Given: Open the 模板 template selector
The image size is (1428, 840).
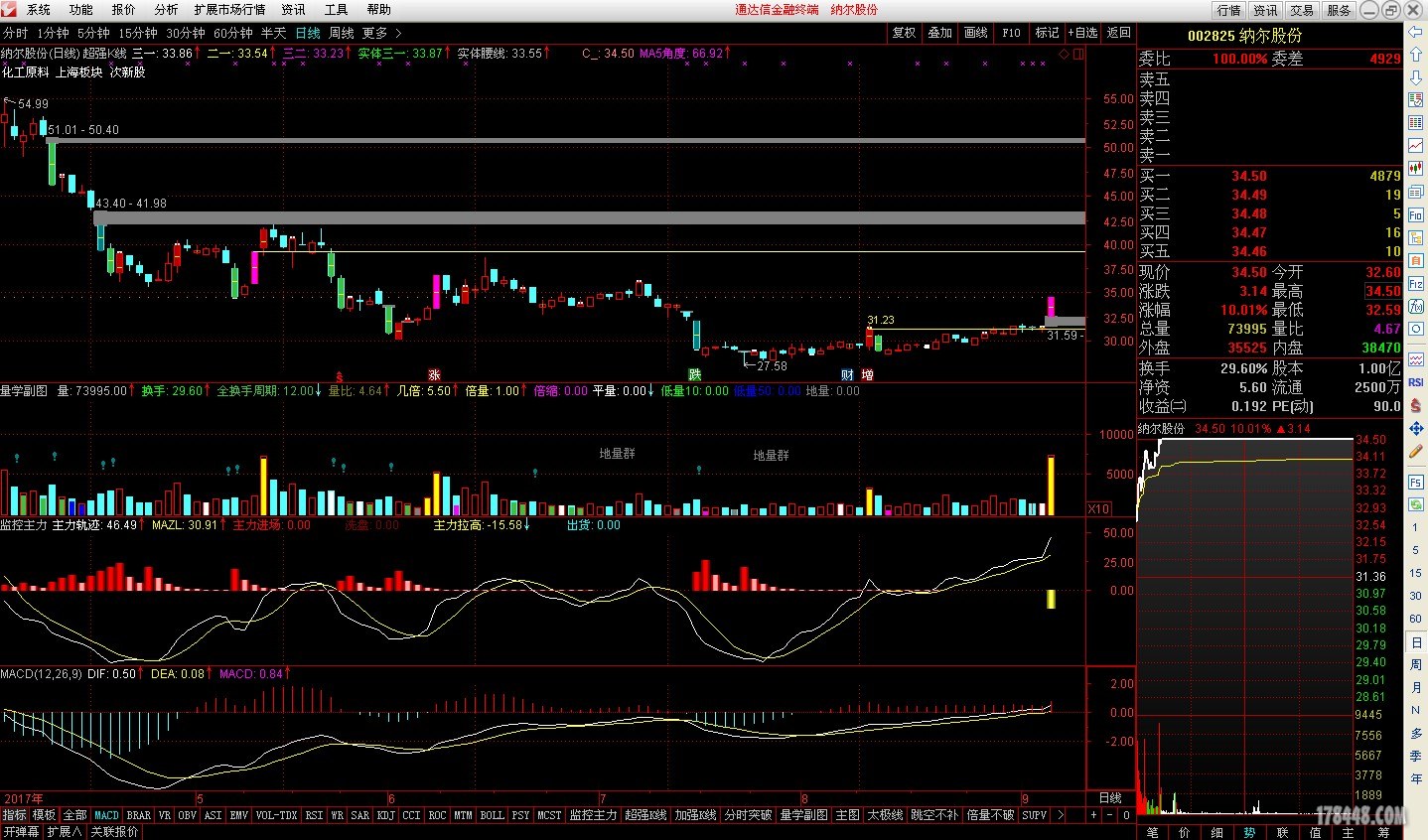Looking at the screenshot, I should coord(45,815).
